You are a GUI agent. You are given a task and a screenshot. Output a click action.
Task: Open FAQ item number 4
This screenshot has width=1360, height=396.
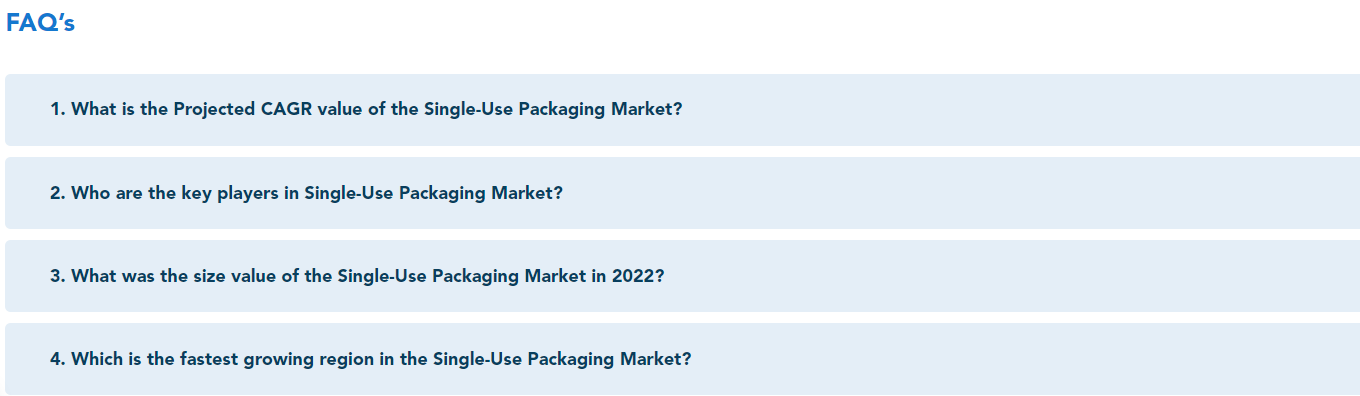pyautogui.click(x=682, y=359)
